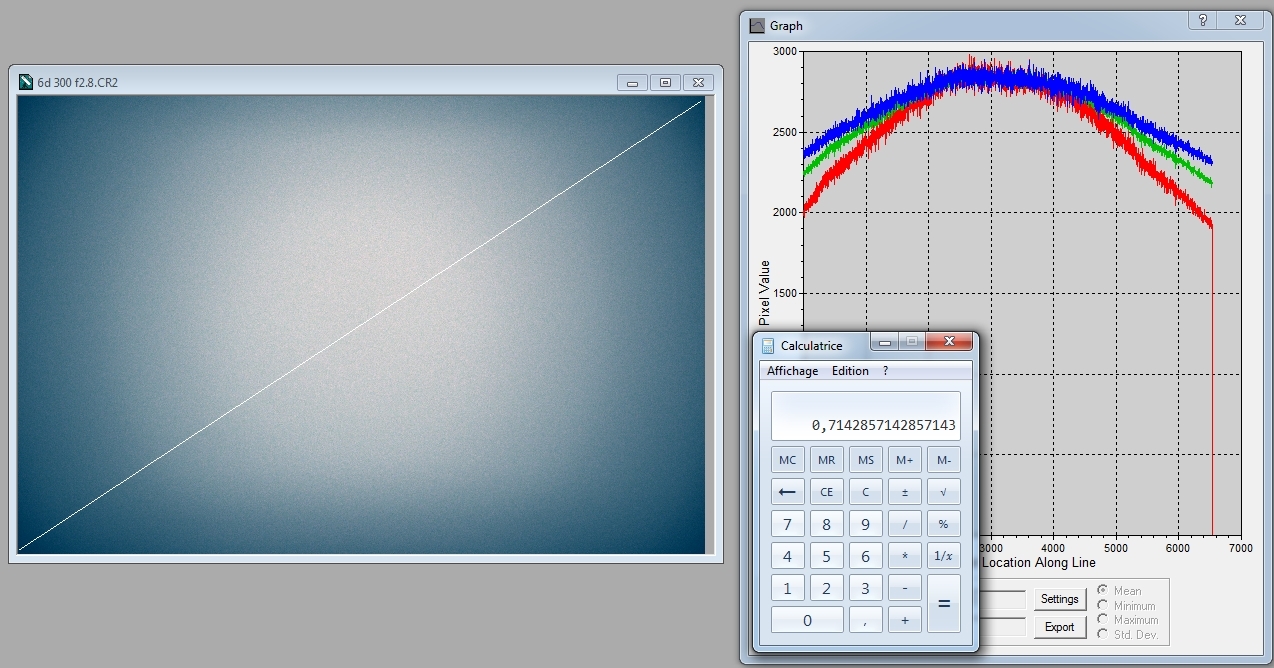This screenshot has height=668, width=1274.
Task: Click the Settings button in Graph window
Action: pos(1059,599)
